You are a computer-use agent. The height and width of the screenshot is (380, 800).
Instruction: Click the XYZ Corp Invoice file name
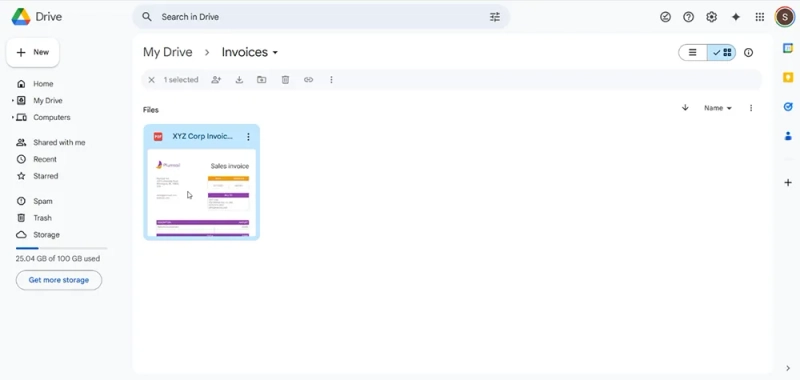coord(203,137)
